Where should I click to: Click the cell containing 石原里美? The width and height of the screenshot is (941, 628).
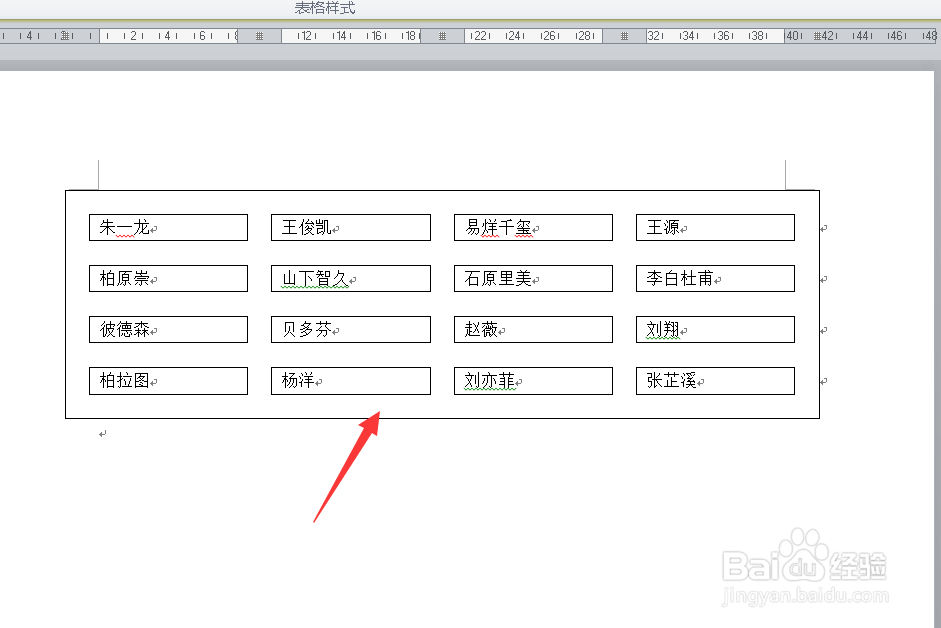coord(533,279)
